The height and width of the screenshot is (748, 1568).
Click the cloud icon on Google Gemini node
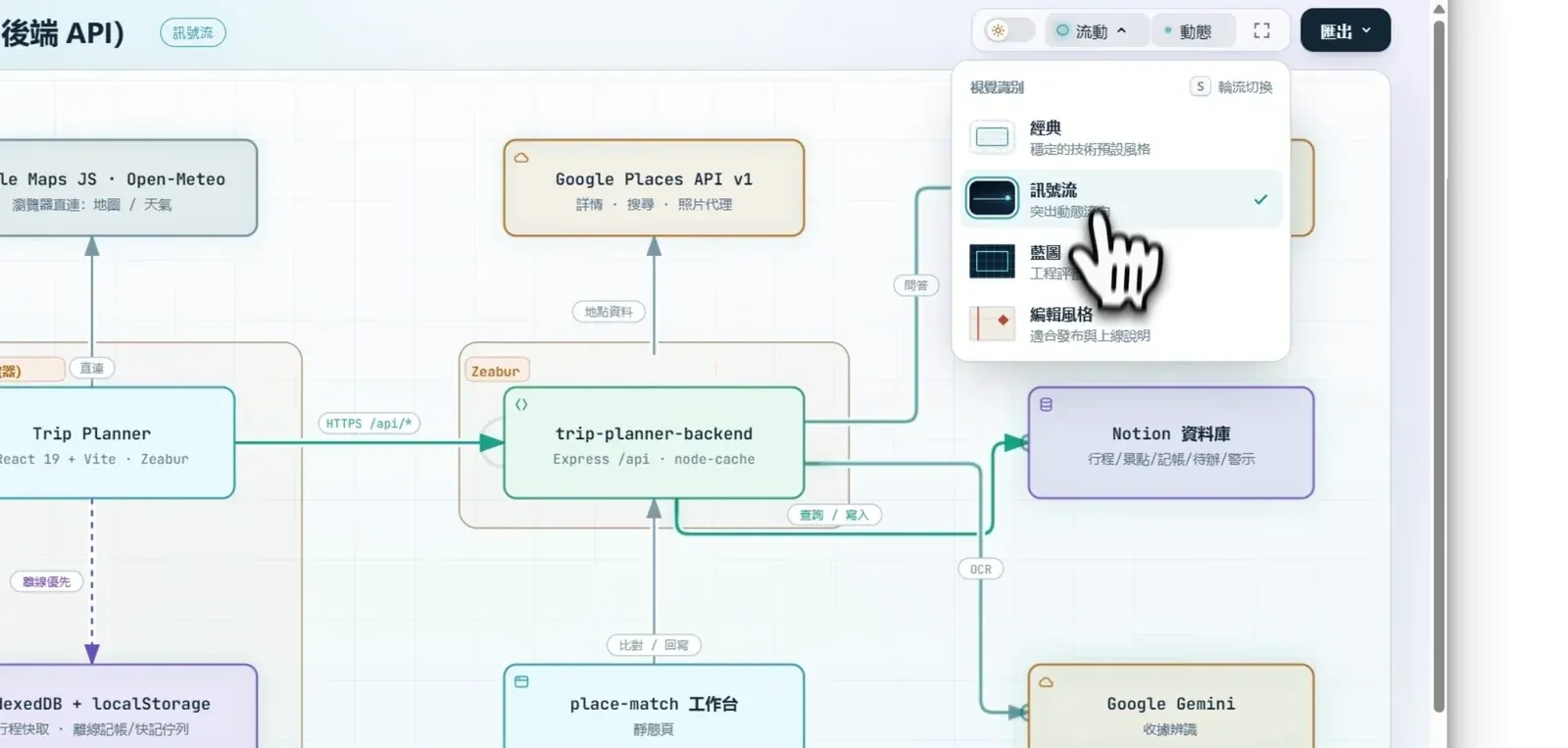[1046, 681]
